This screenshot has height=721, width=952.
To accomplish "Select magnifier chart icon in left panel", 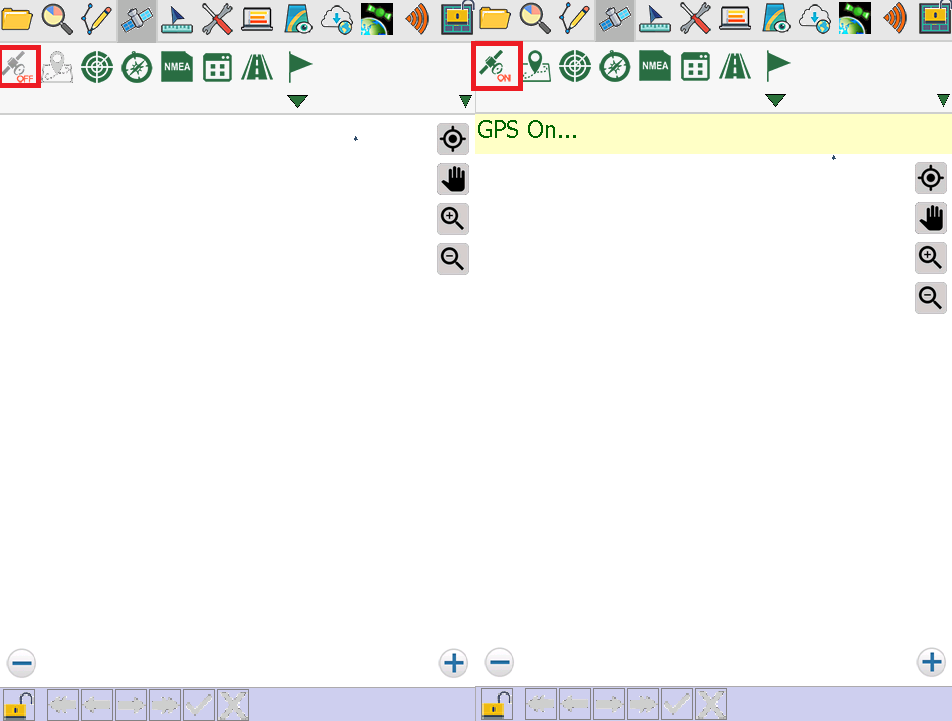I will click(56, 18).
